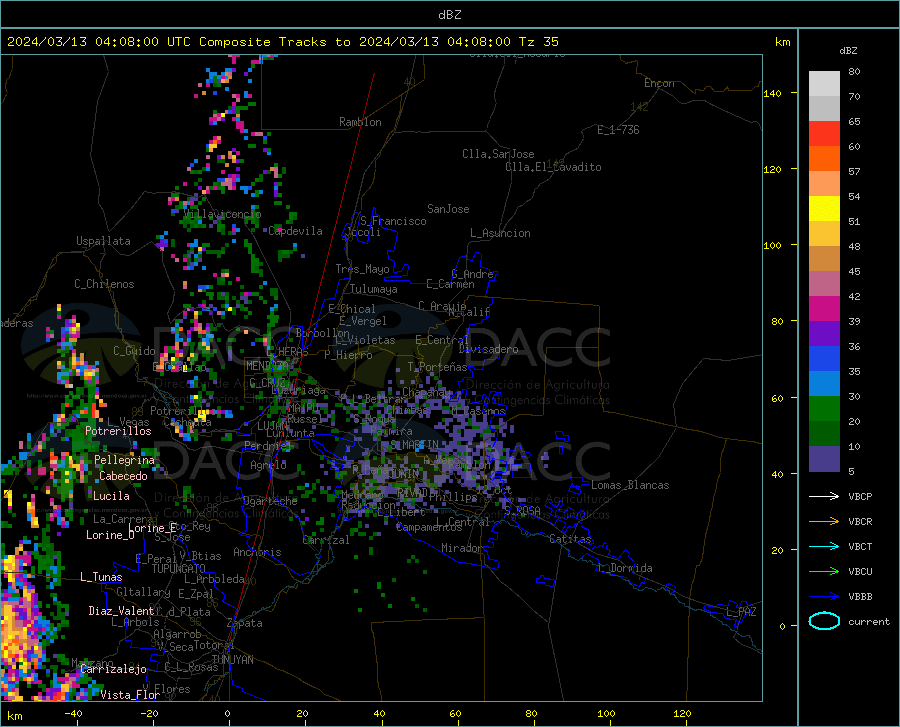Select the yellow 51 dBZ color swatch

pos(824,209)
